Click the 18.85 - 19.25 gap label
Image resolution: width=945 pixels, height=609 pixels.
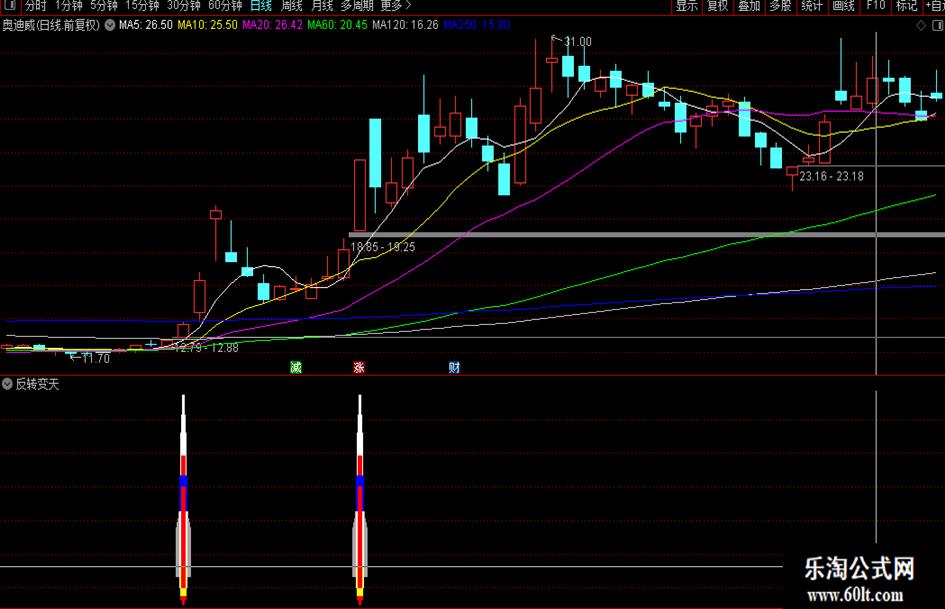coord(383,247)
